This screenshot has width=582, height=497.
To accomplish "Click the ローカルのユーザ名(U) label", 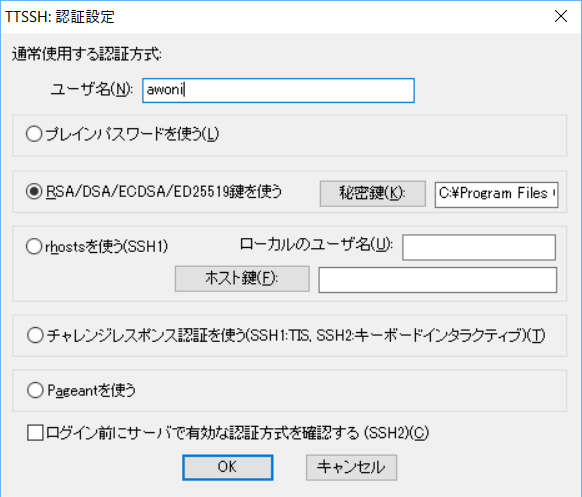I will 316,245.
